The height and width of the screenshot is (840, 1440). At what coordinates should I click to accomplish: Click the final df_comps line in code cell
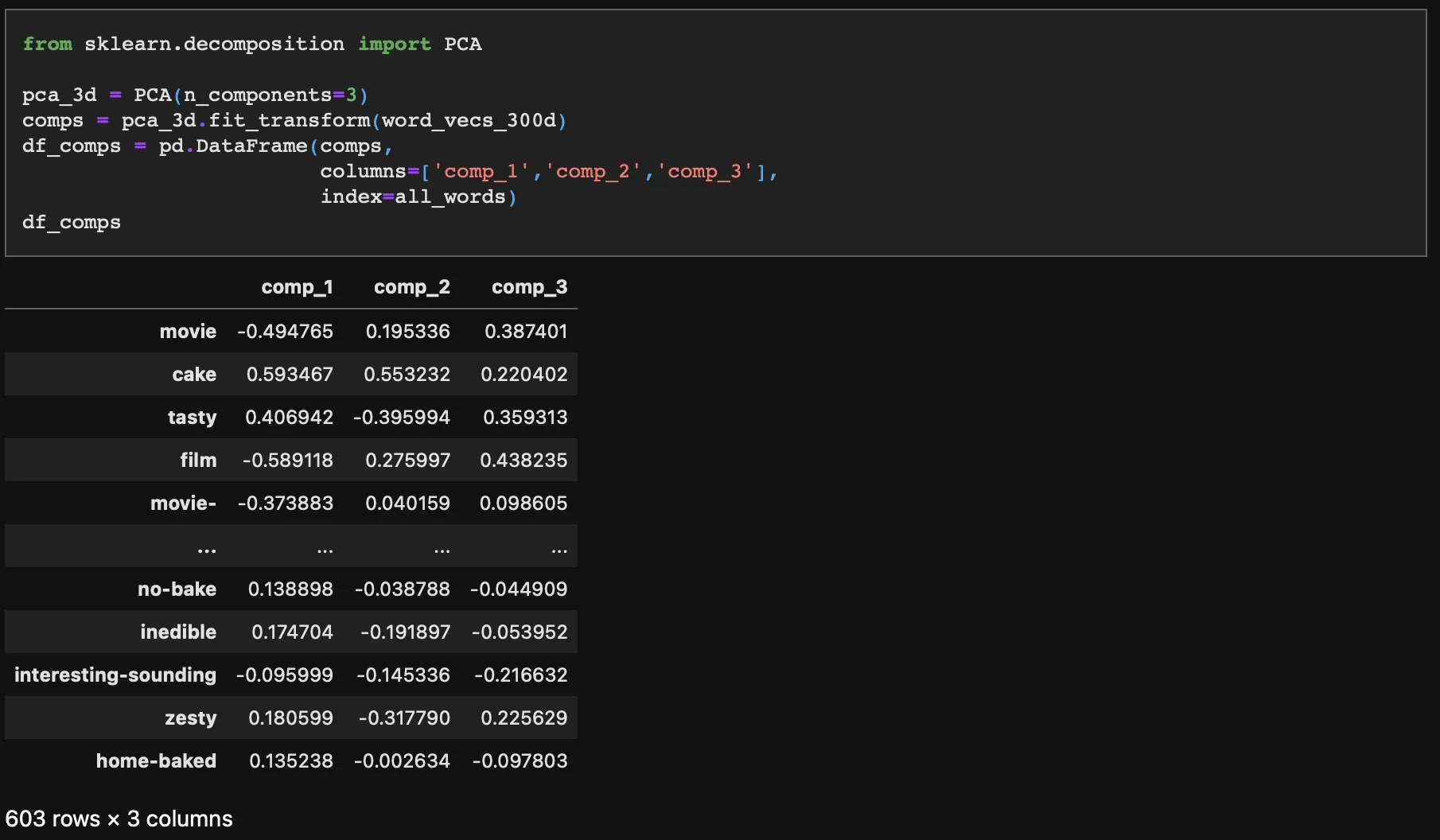tap(72, 222)
